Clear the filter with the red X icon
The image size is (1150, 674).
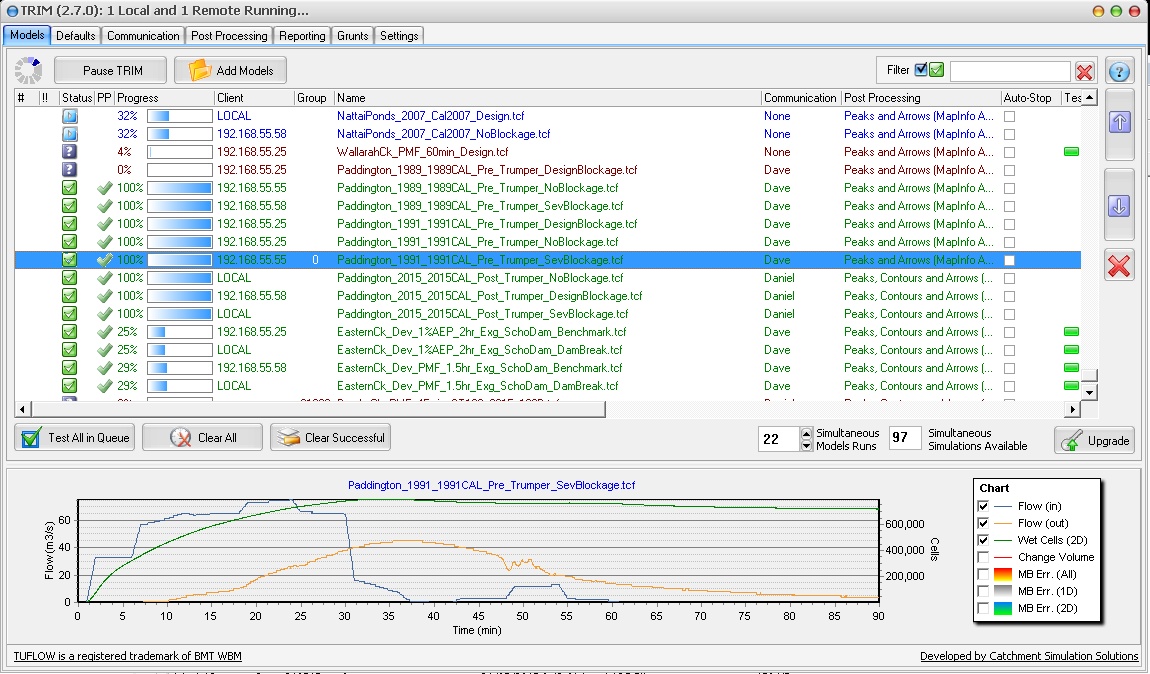1085,71
